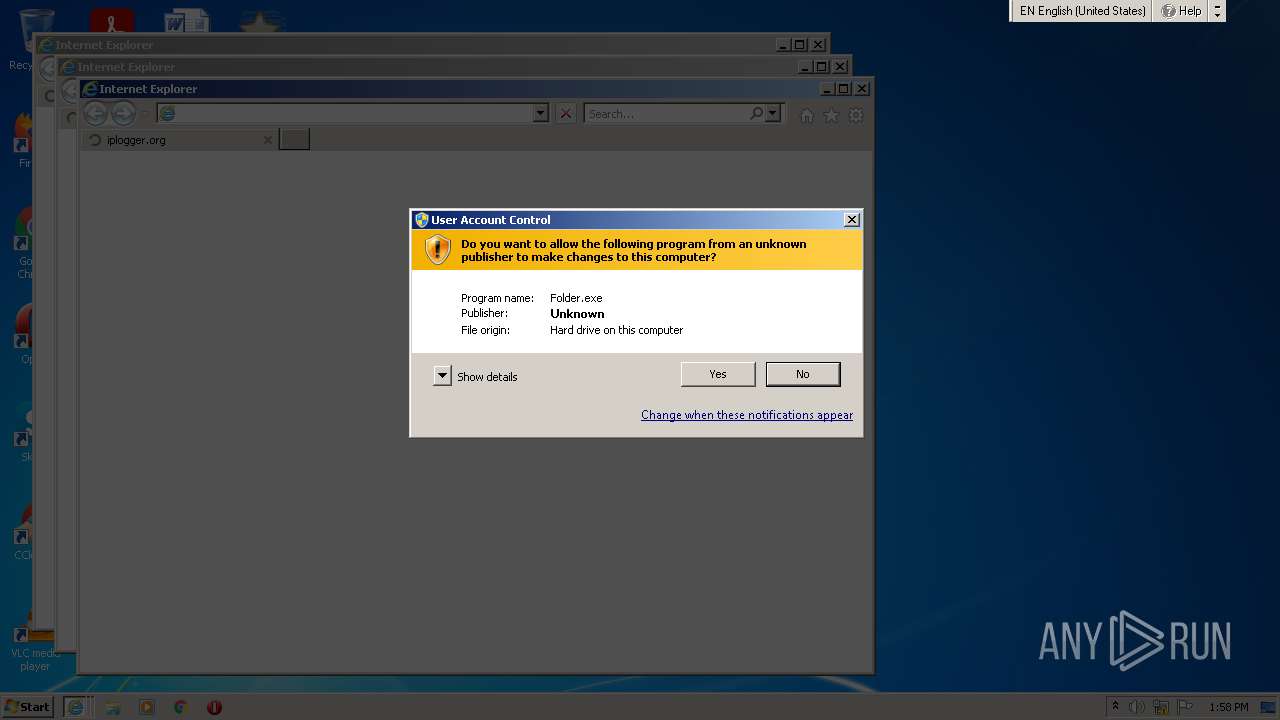Click the Action Center flag icon

(x=1184, y=707)
